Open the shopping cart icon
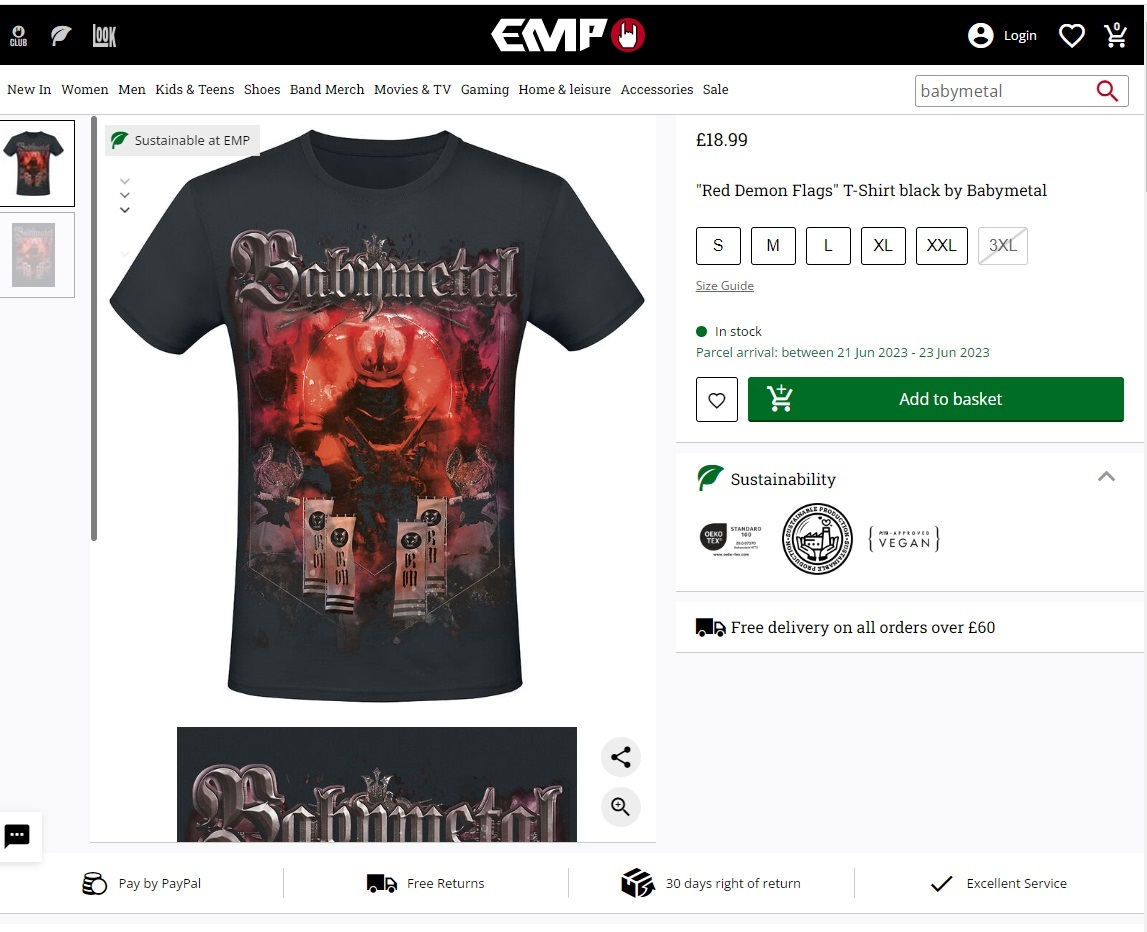Viewport: 1147px width, 932px height. pyautogui.click(x=1116, y=34)
